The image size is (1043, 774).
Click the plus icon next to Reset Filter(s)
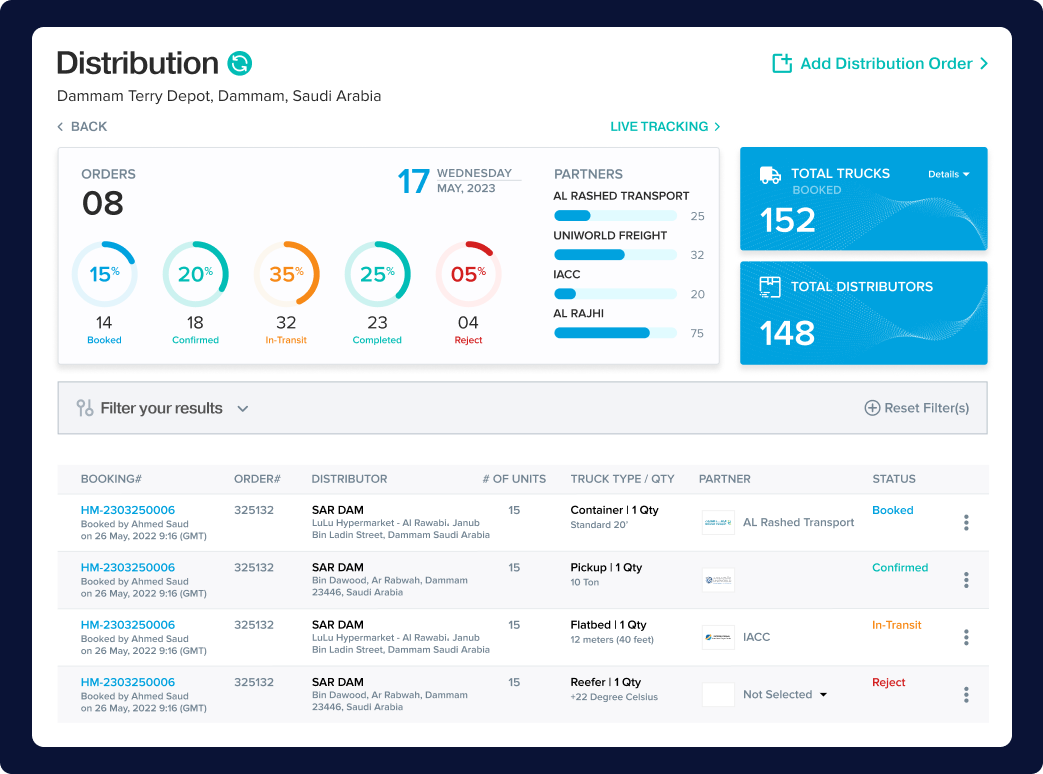pyautogui.click(x=872, y=407)
